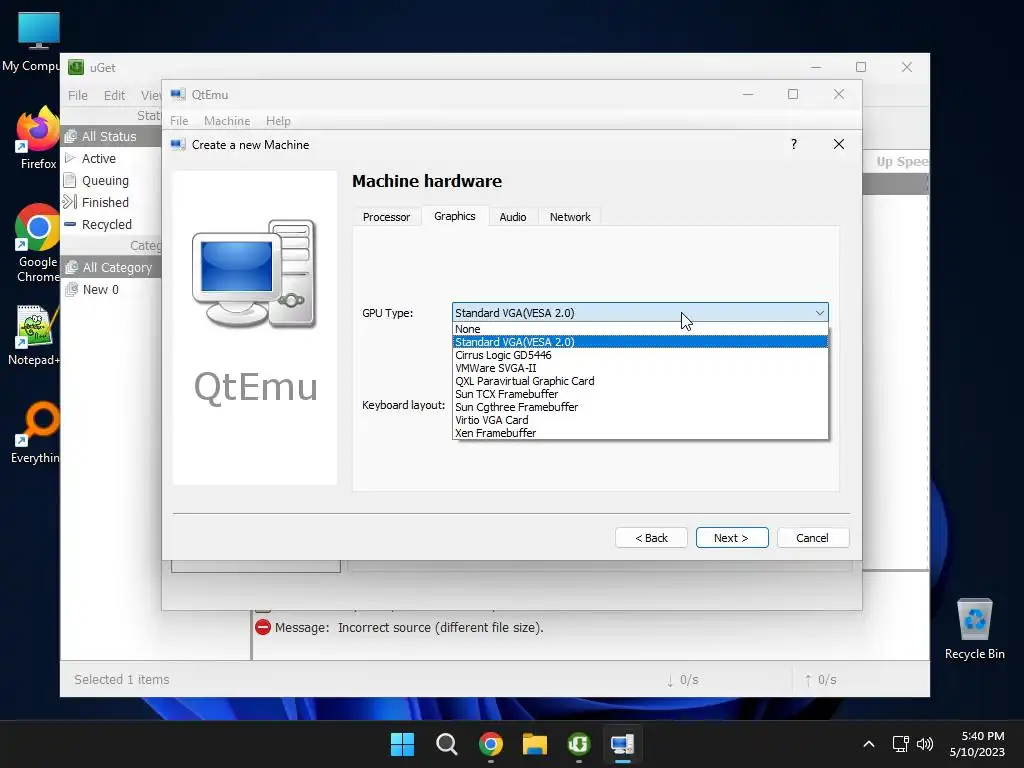
Task: Click the Back button
Action: [x=651, y=537]
